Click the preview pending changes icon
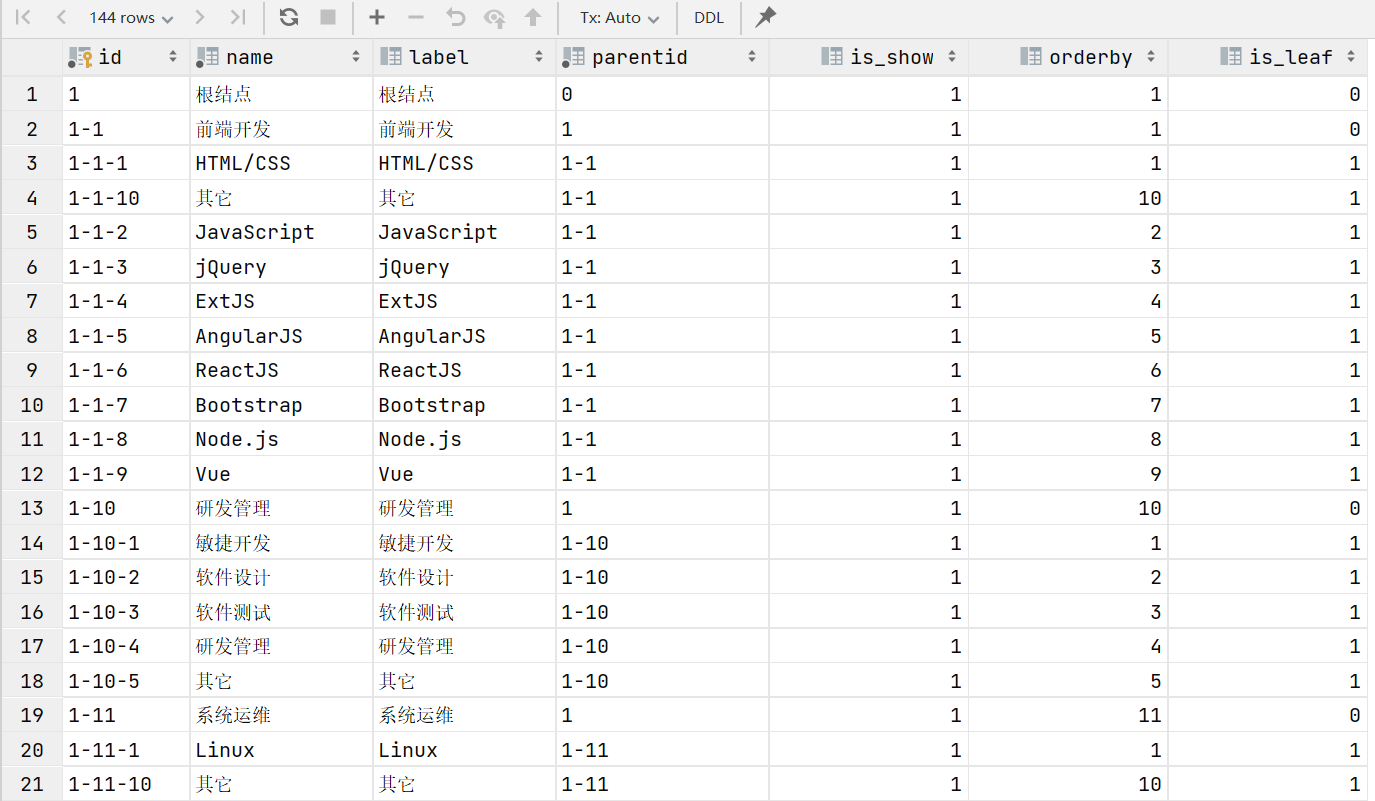Viewport: 1375px width, 801px height. click(494, 17)
